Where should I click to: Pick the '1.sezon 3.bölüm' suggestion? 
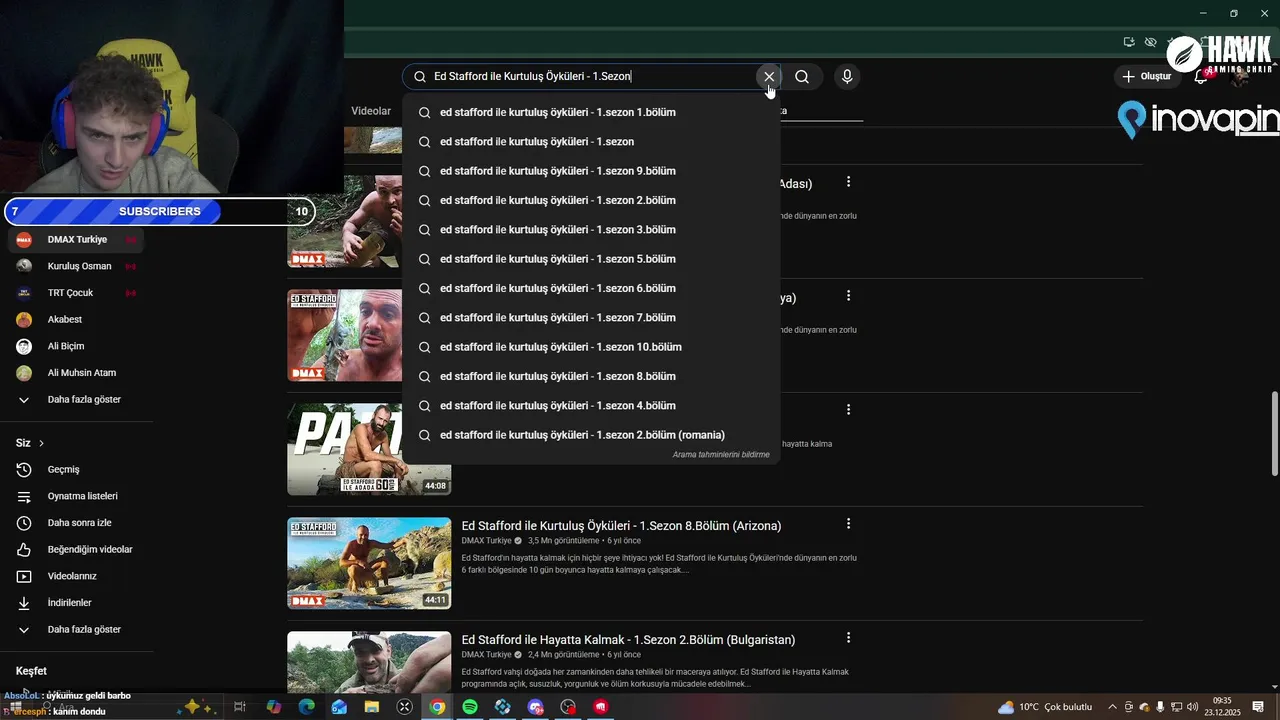click(x=590, y=230)
